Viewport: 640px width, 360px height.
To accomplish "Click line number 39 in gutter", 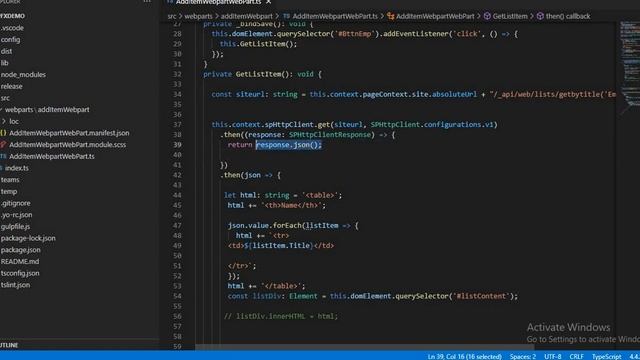I will [177, 145].
